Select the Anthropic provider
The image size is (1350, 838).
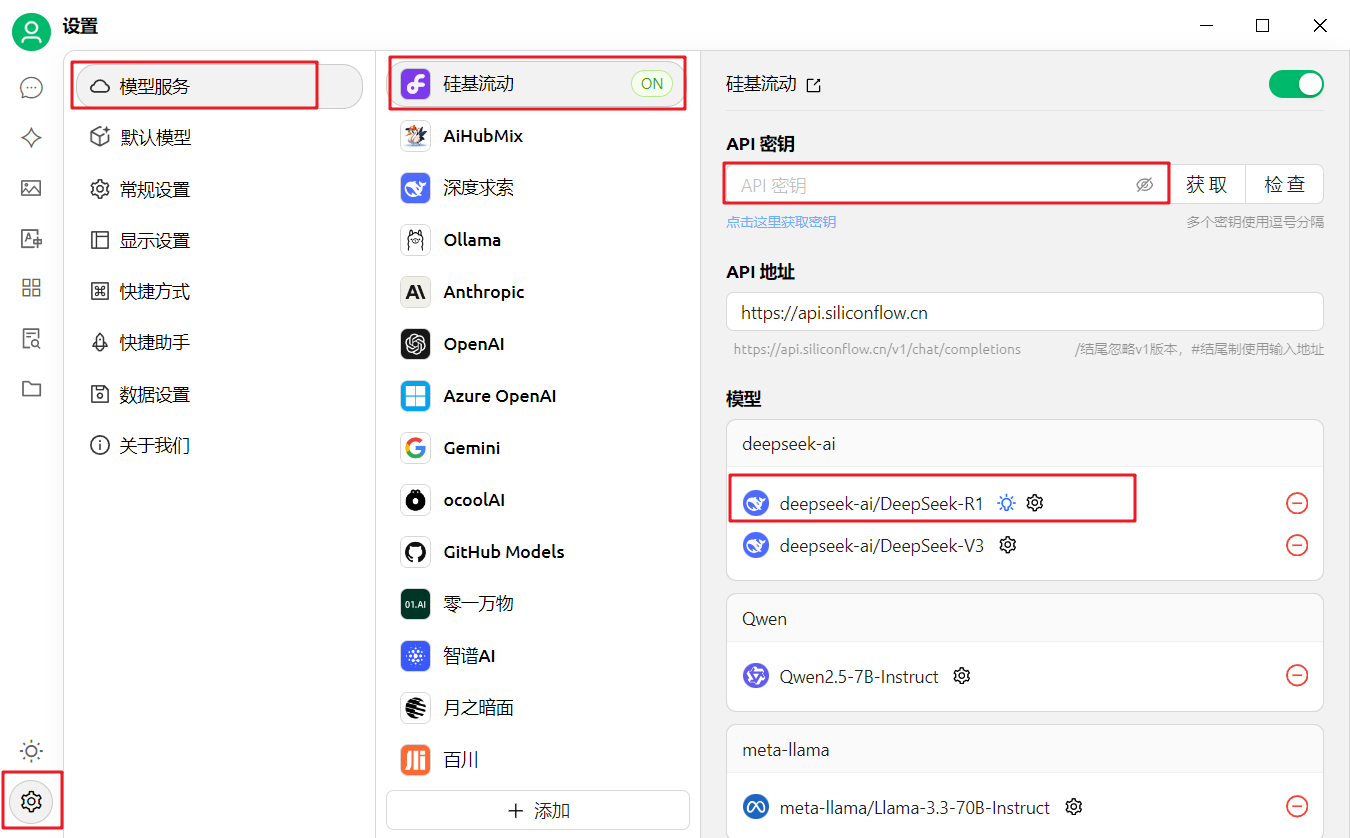pyautogui.click(x=538, y=292)
